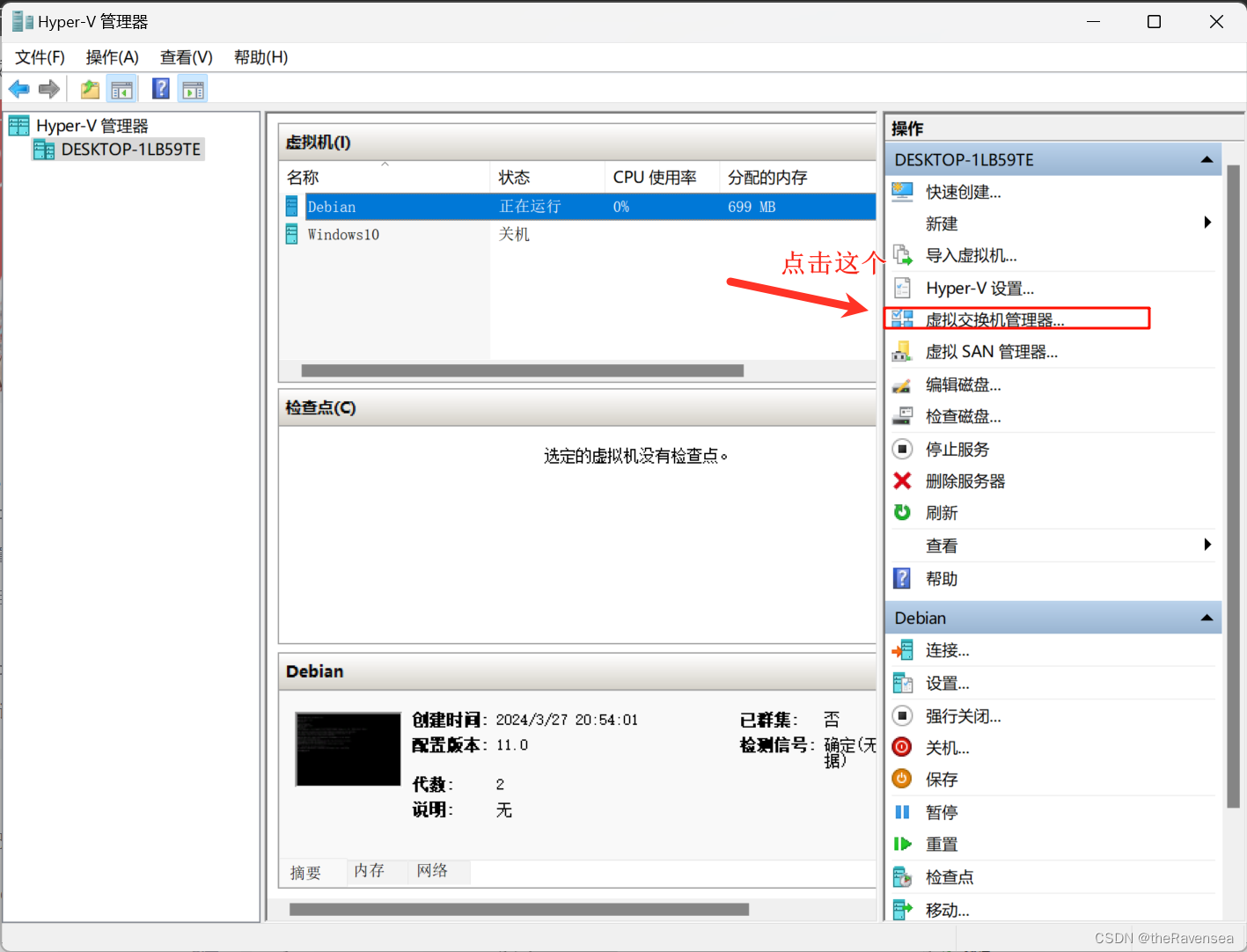Click the 编辑磁盘 icon
The image size is (1247, 952).
pyautogui.click(x=902, y=384)
